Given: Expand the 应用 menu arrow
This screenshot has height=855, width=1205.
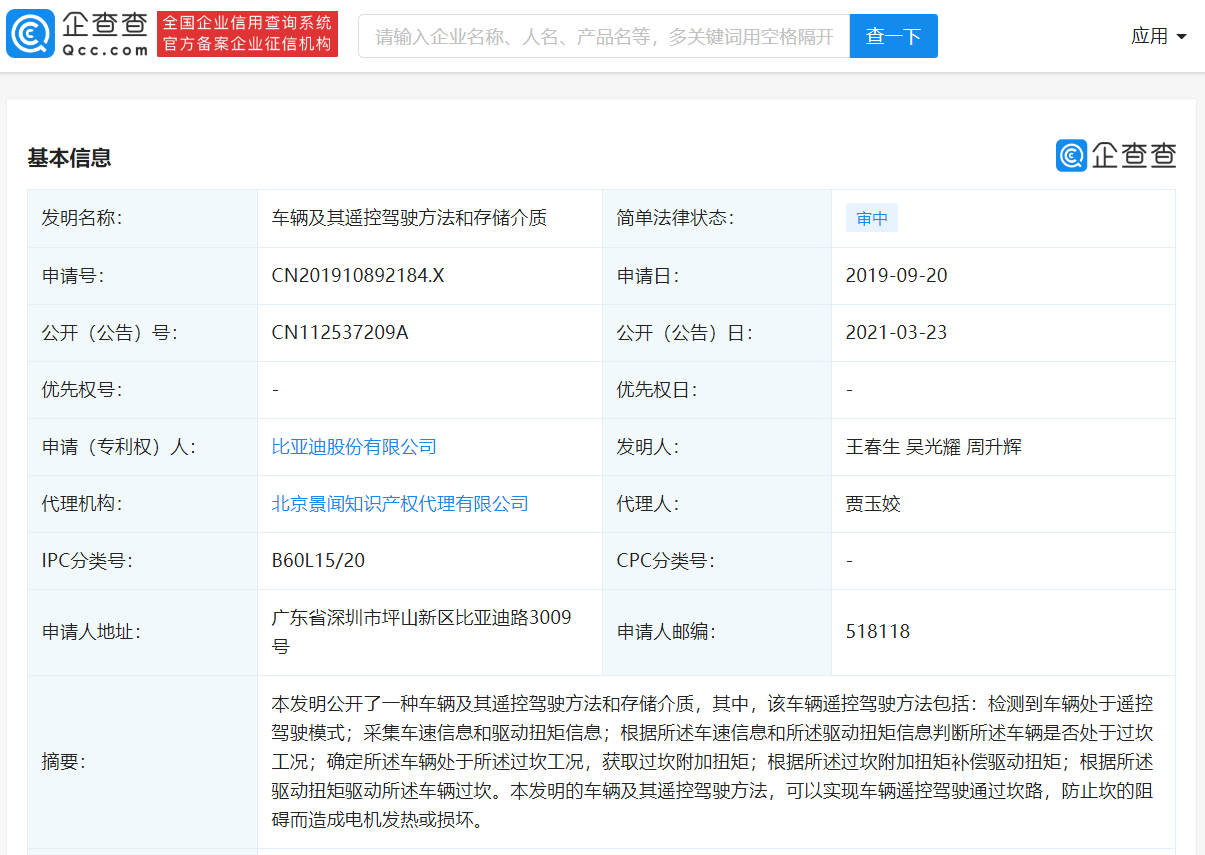Looking at the screenshot, I should (x=1180, y=36).
